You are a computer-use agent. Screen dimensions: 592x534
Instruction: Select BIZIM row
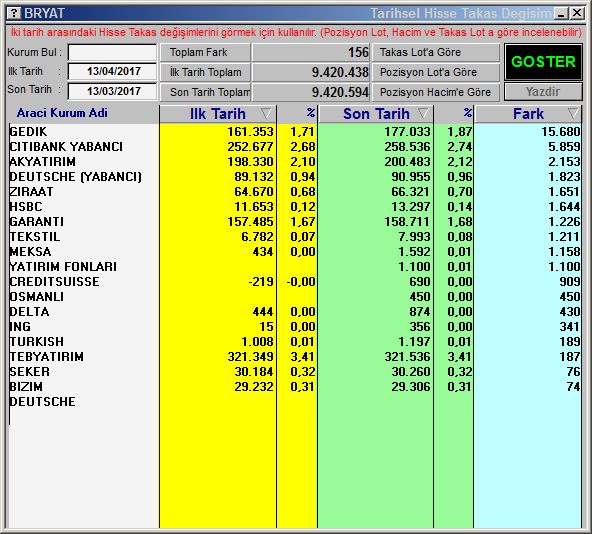pyautogui.click(x=26, y=387)
